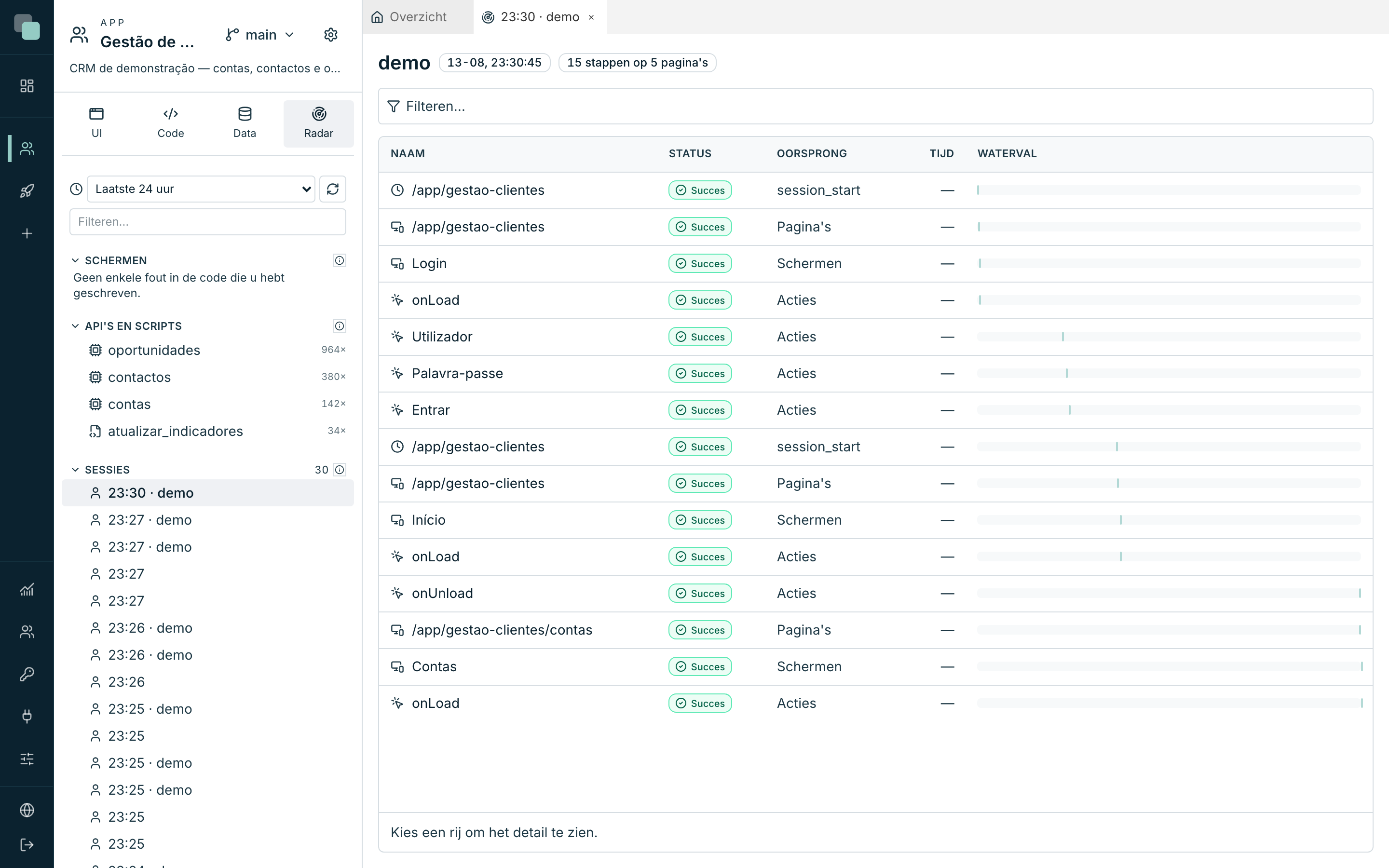Click the 13-08, 23:30:45 timestamp badge

tap(494, 63)
